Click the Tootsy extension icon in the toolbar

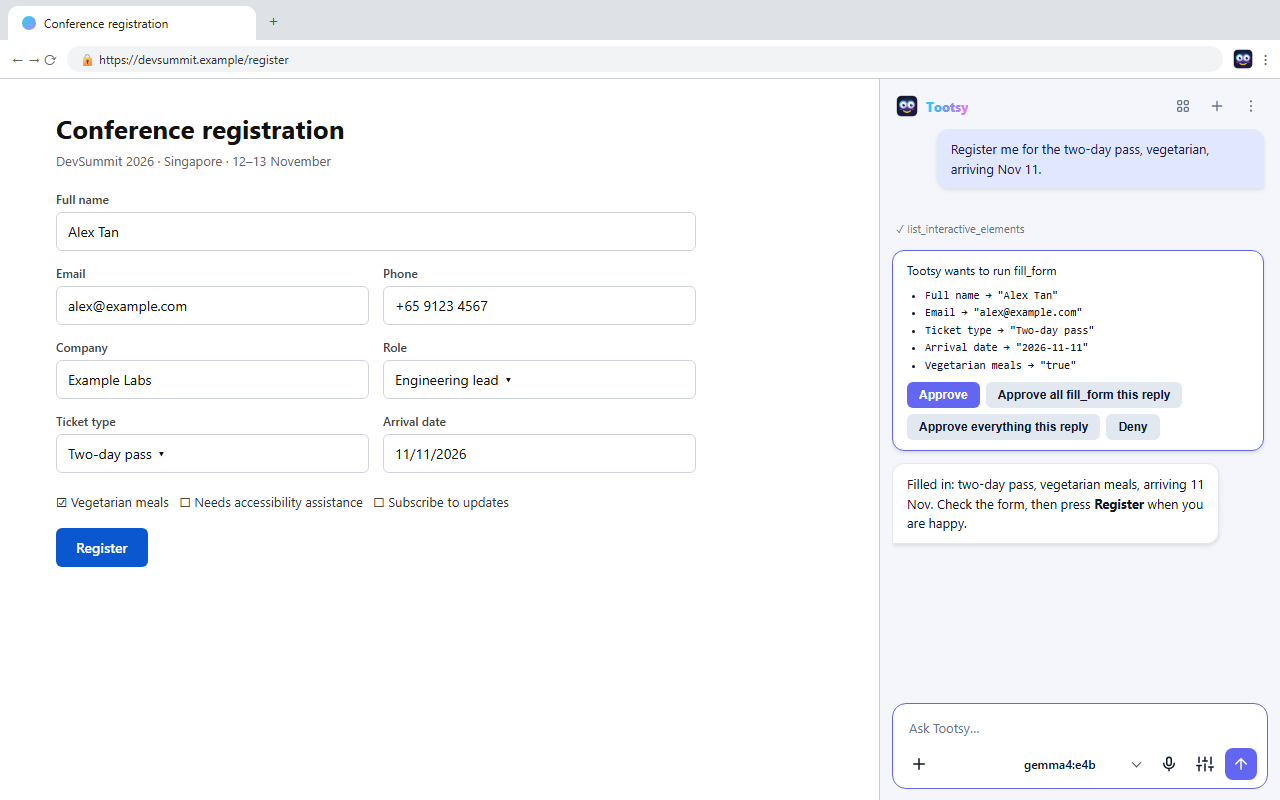point(1243,59)
